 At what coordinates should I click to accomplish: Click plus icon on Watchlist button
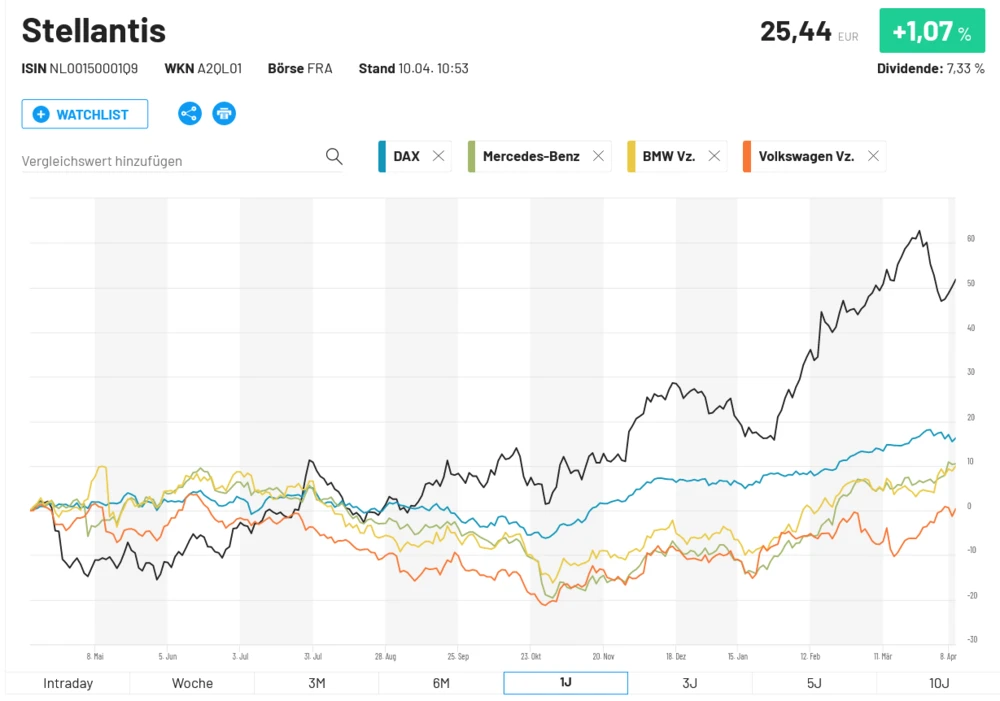point(41,114)
